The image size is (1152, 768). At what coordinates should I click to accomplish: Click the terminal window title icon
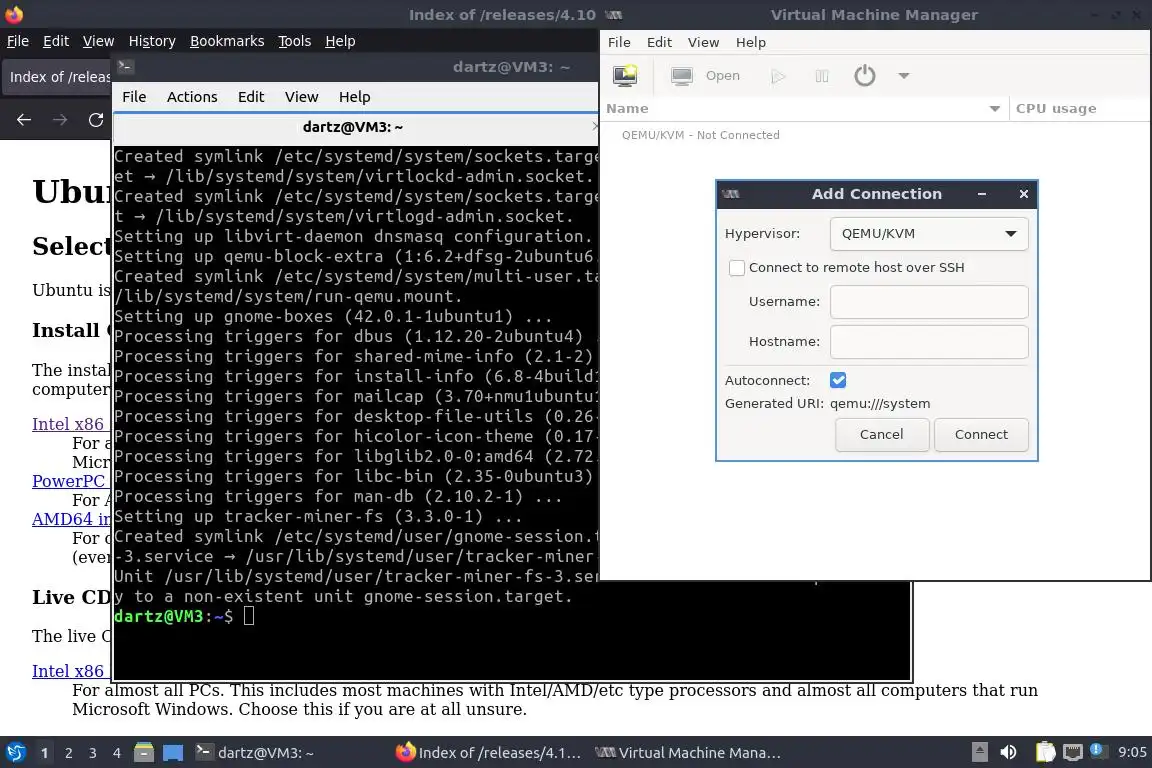[125, 66]
